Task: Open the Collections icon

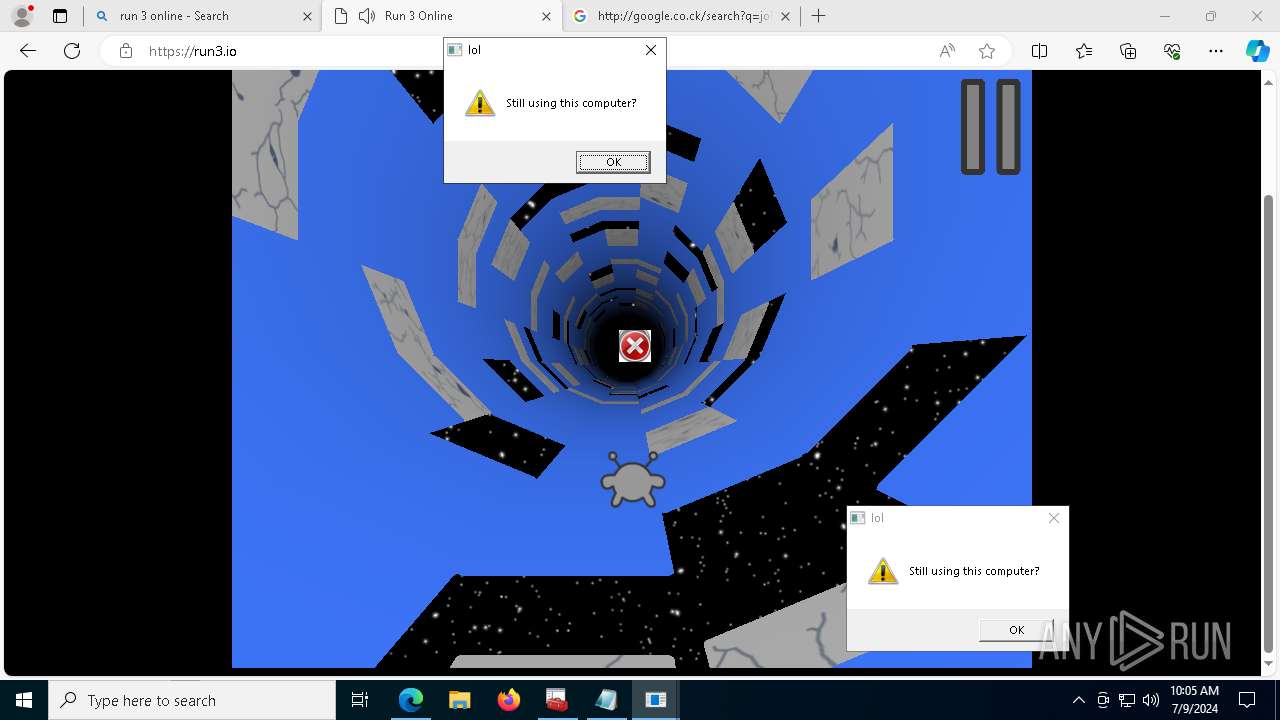Action: (1128, 51)
